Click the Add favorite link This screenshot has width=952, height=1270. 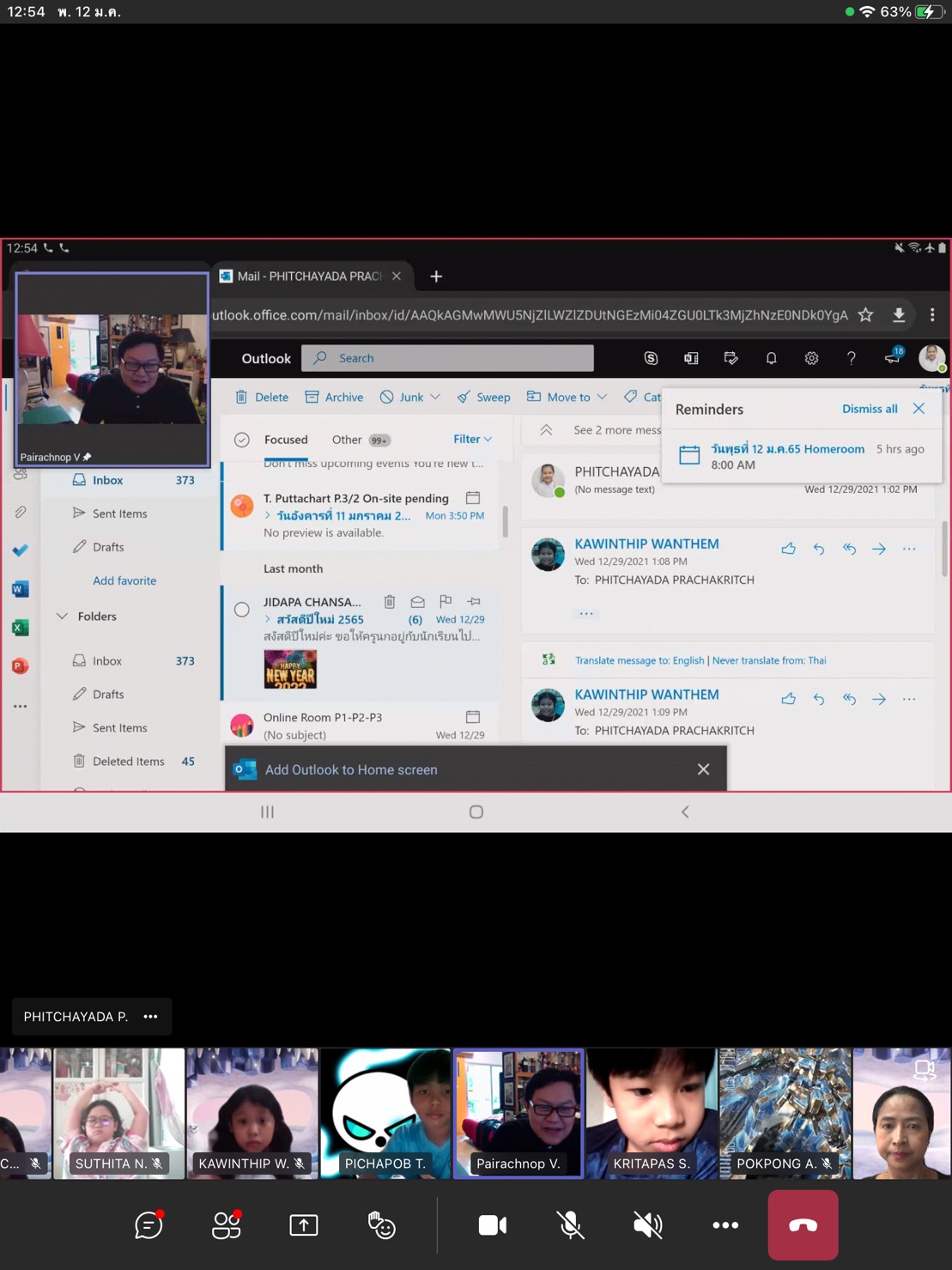[x=124, y=580]
